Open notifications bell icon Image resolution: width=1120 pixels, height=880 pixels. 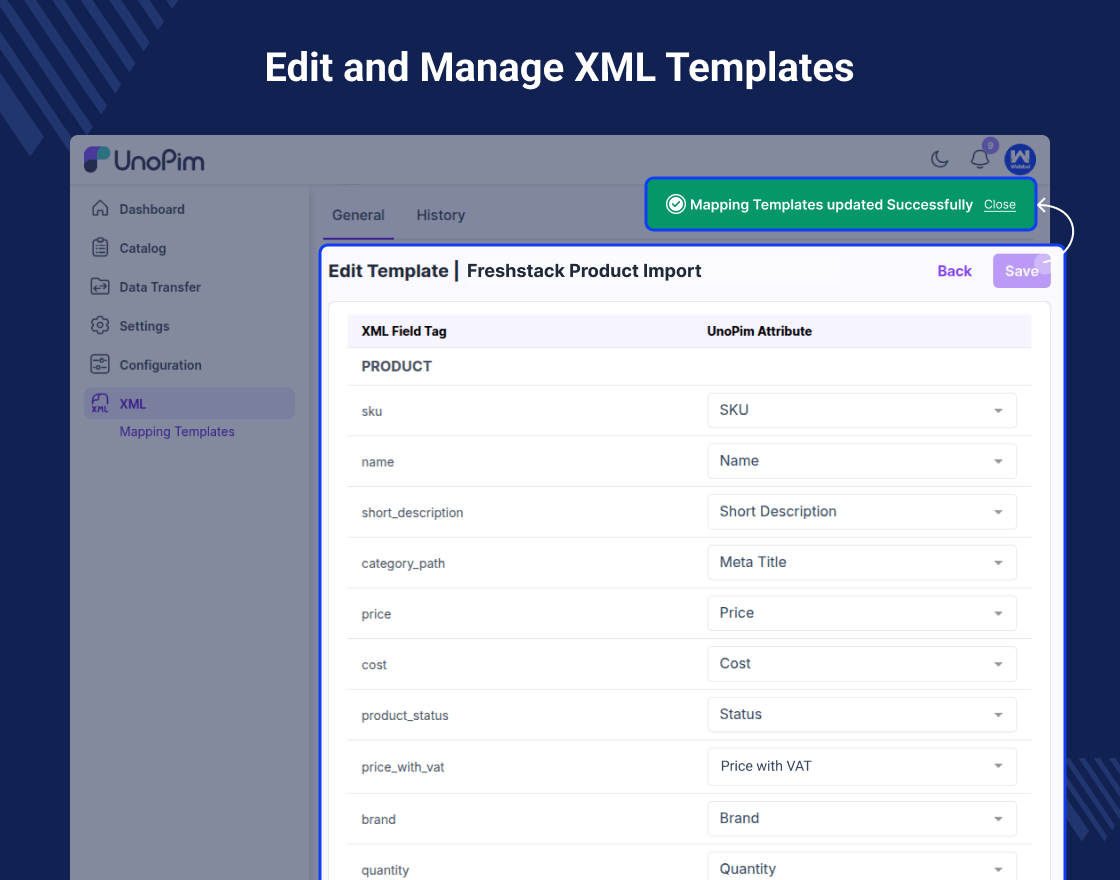979,159
